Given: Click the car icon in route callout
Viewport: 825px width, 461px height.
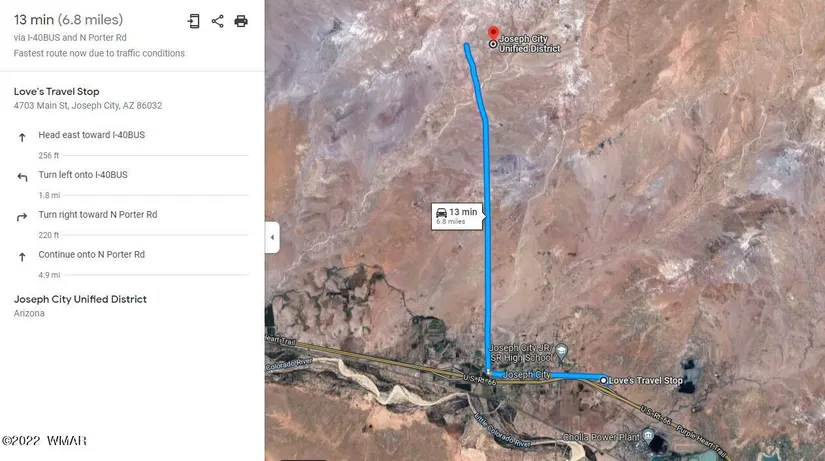Looking at the screenshot, I should click(441, 212).
